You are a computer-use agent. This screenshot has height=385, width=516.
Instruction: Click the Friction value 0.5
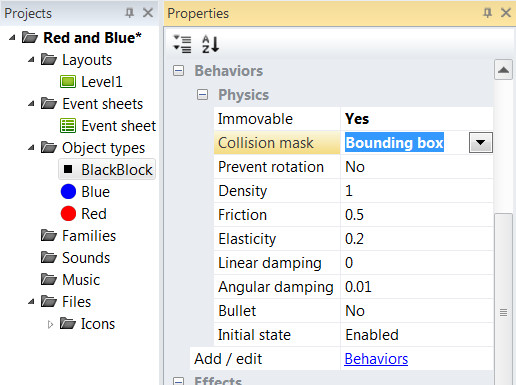[354, 215]
